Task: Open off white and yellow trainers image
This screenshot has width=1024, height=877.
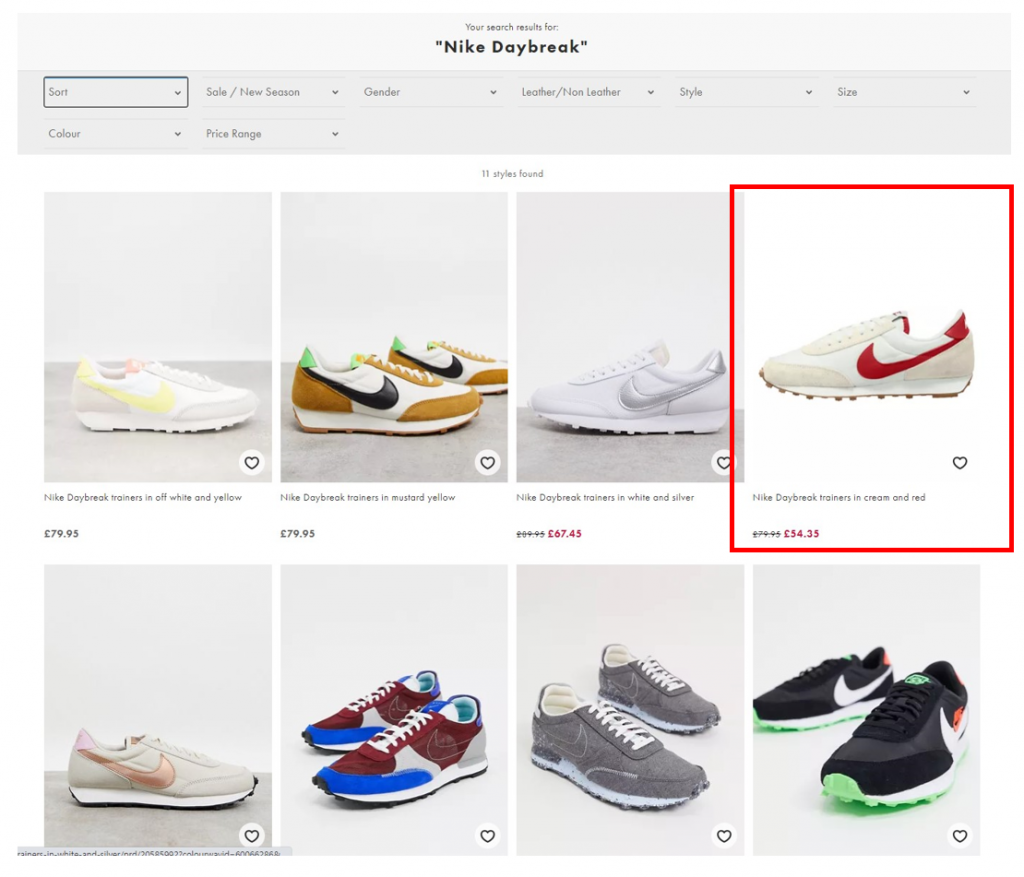Action: pos(158,337)
